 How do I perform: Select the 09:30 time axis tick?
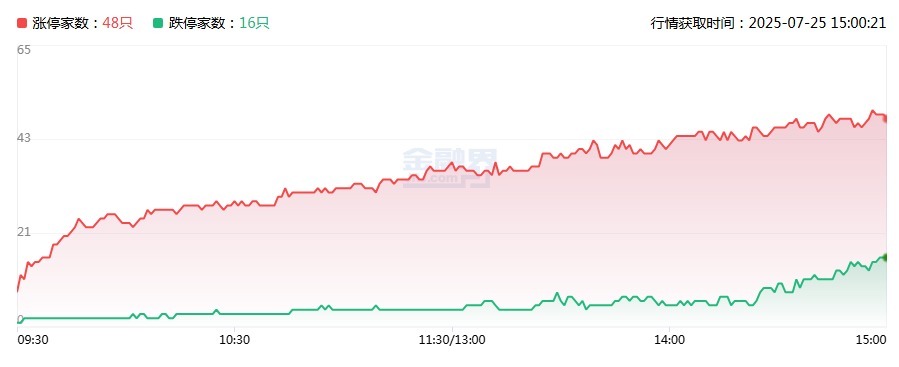(x=33, y=339)
